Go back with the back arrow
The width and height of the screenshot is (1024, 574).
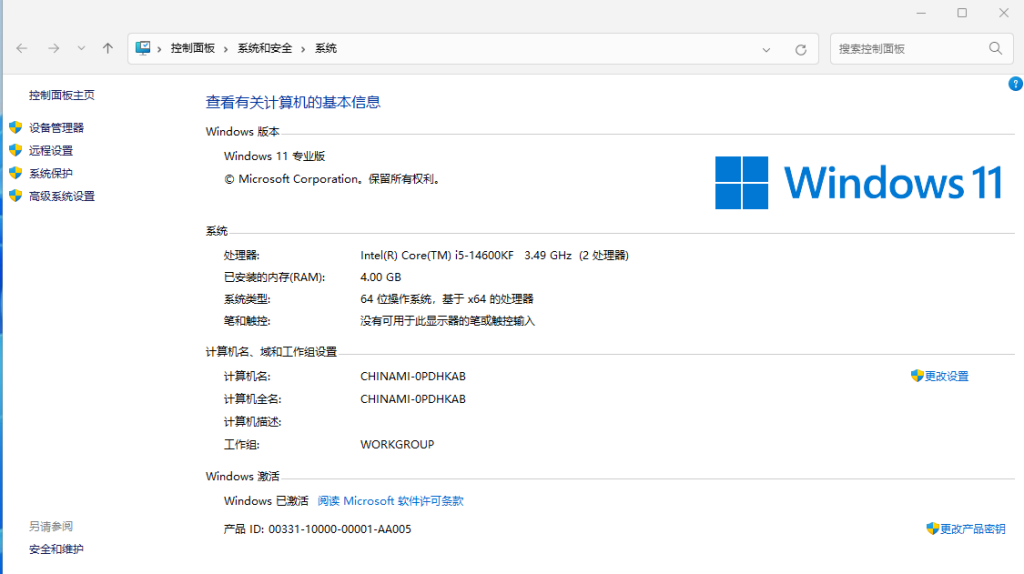pos(22,48)
